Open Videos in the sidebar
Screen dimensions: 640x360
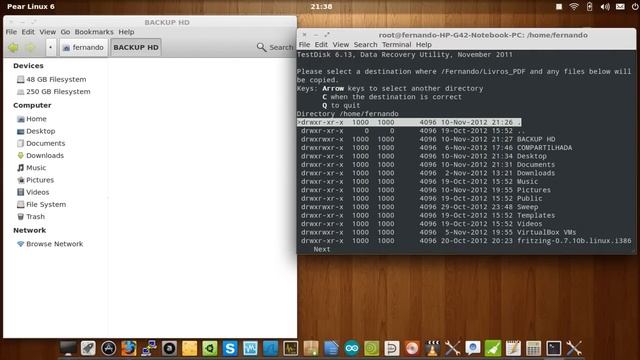tap(33, 192)
